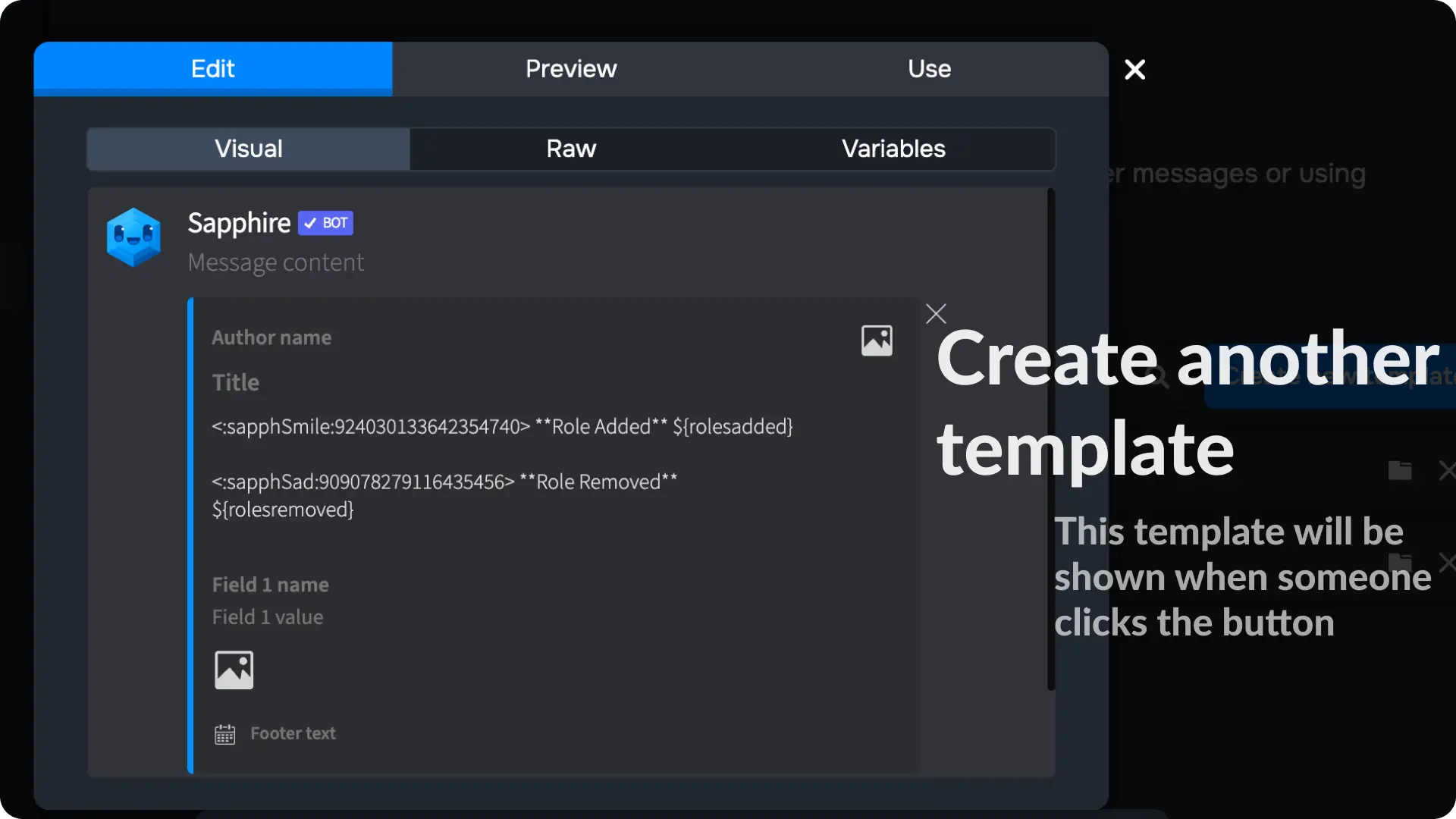Close the template editor dialog

tap(1134, 70)
